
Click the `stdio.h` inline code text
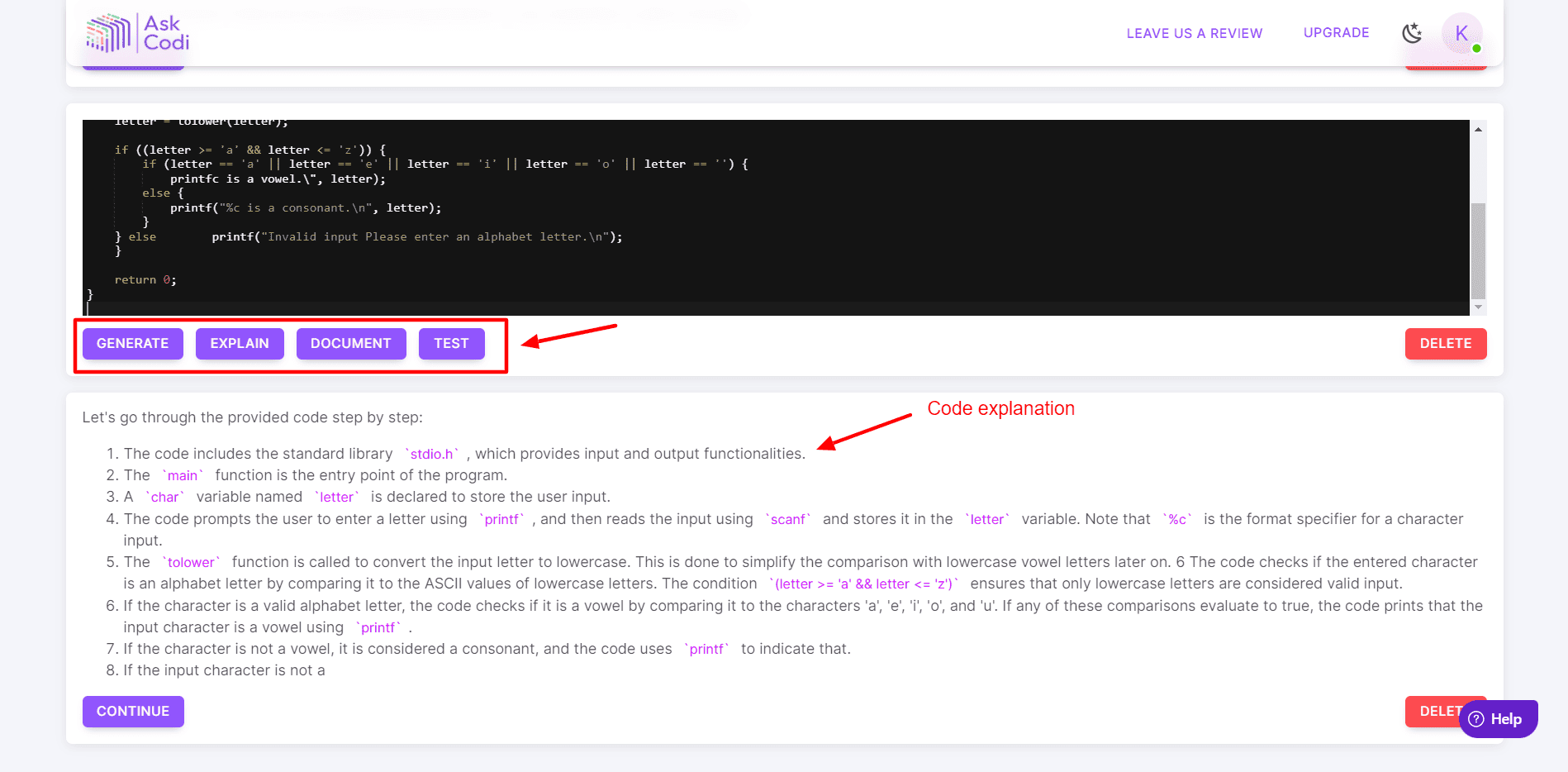[x=431, y=454]
